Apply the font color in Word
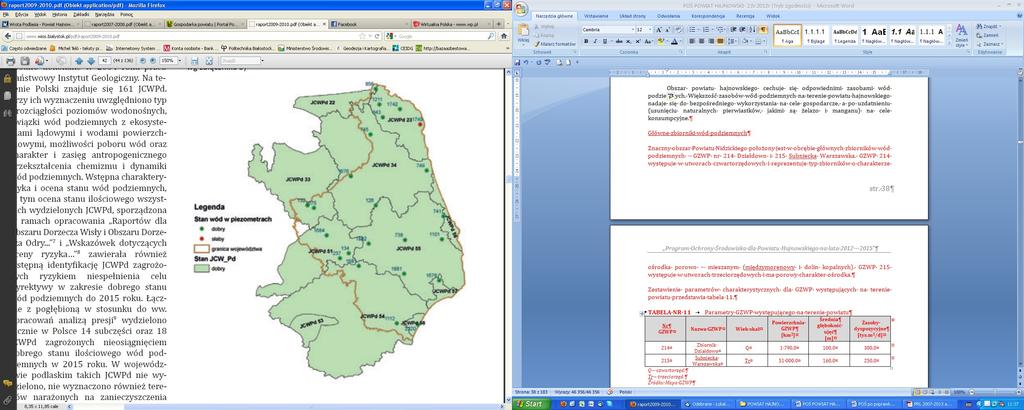 [x=675, y=41]
